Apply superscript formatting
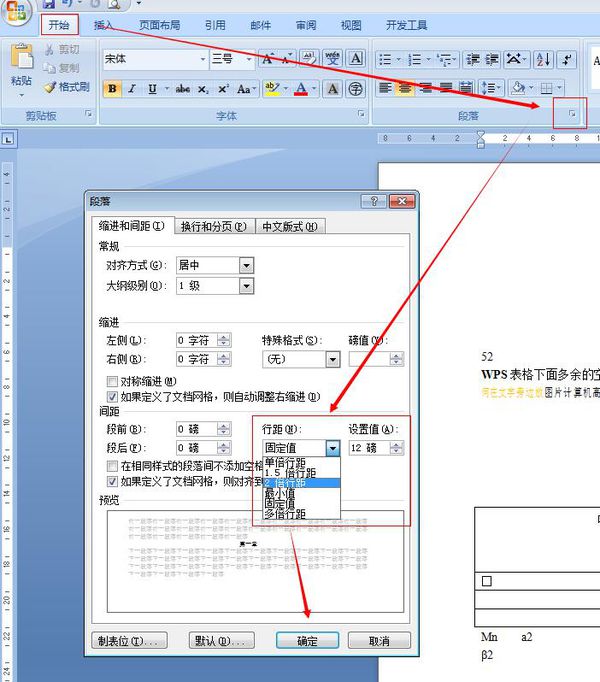This screenshot has width=600, height=682. pos(223,89)
